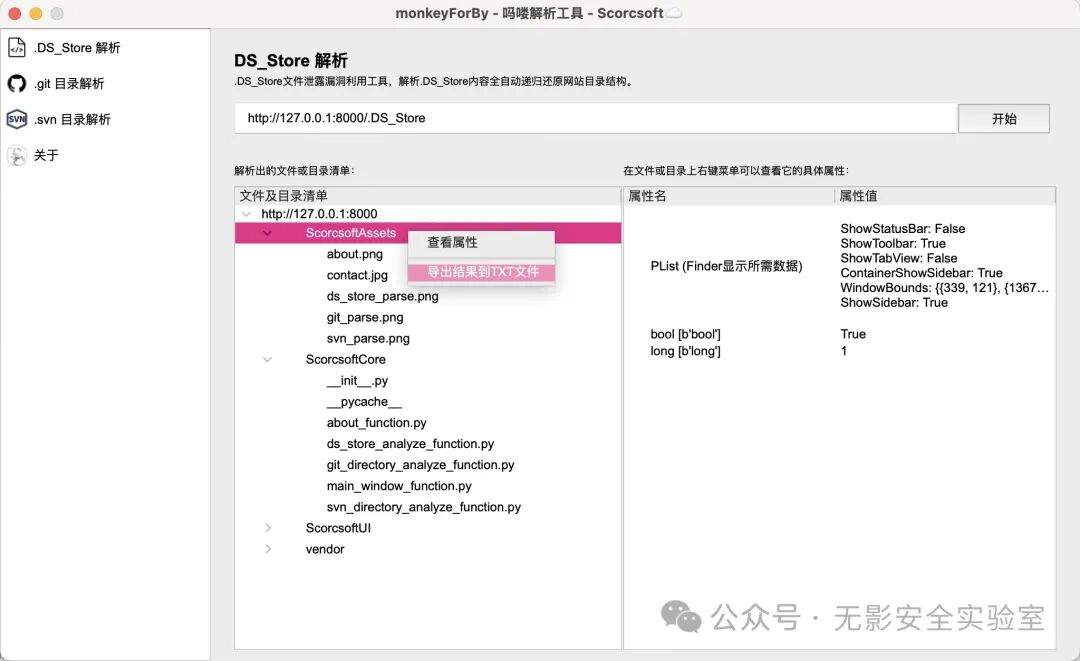Viewport: 1080px width, 661px height.
Task: Select ds_store_parse.png in the tree
Action: [382, 296]
